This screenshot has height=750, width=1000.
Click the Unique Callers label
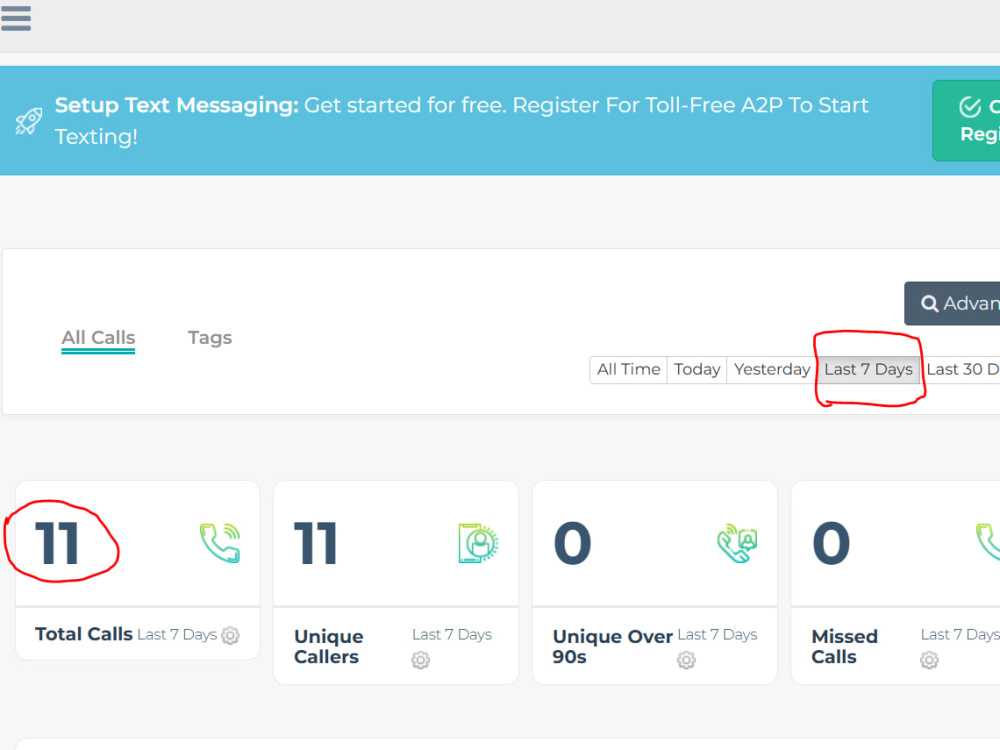(328, 647)
